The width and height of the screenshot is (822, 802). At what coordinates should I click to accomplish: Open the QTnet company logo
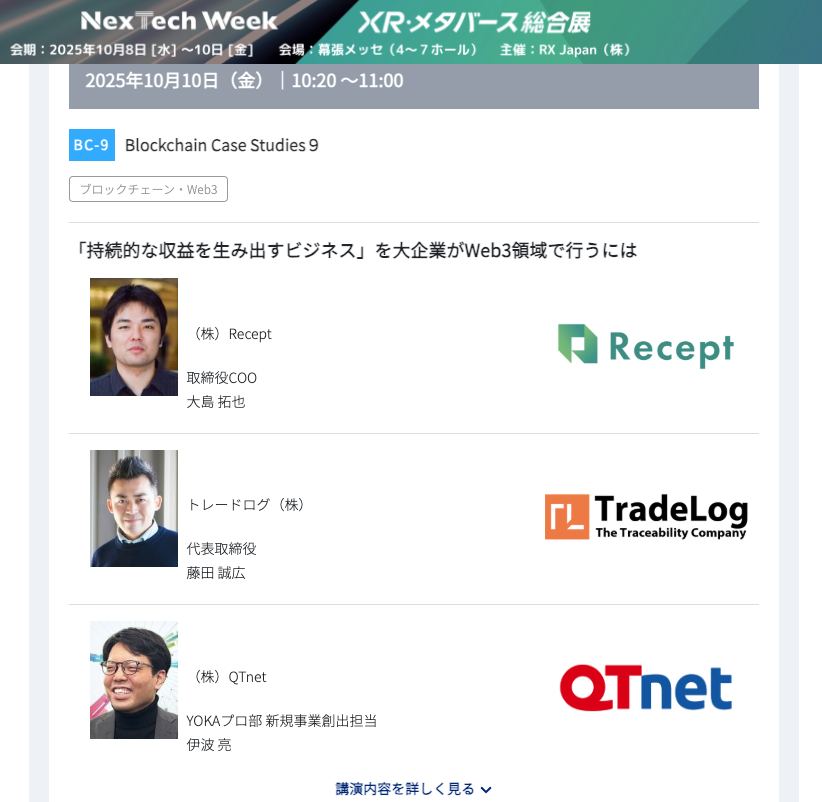645,688
